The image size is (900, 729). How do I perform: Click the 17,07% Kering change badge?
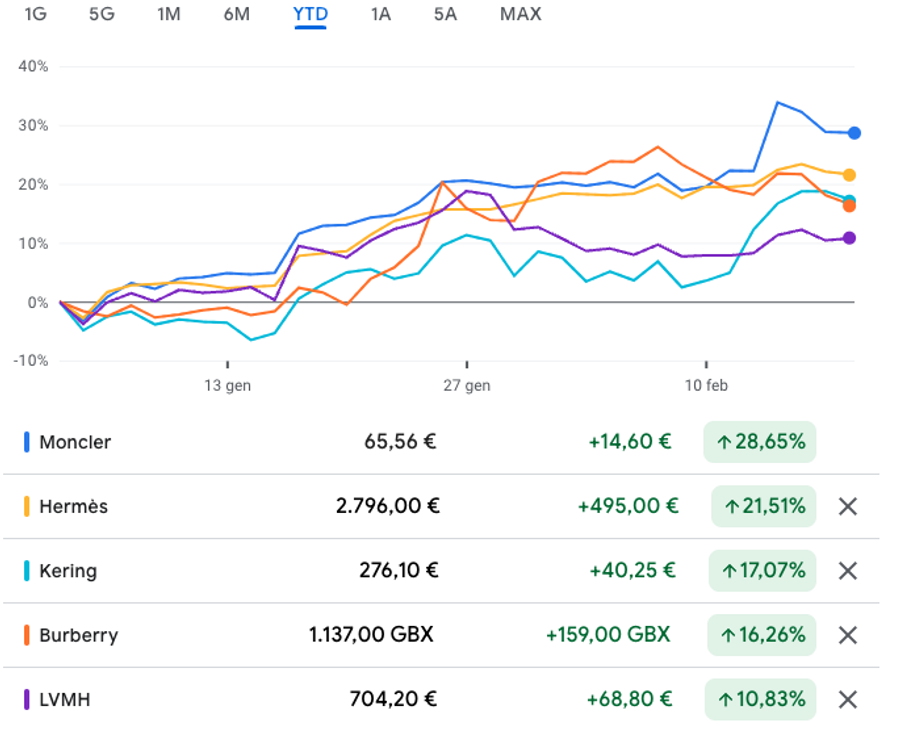tap(762, 570)
